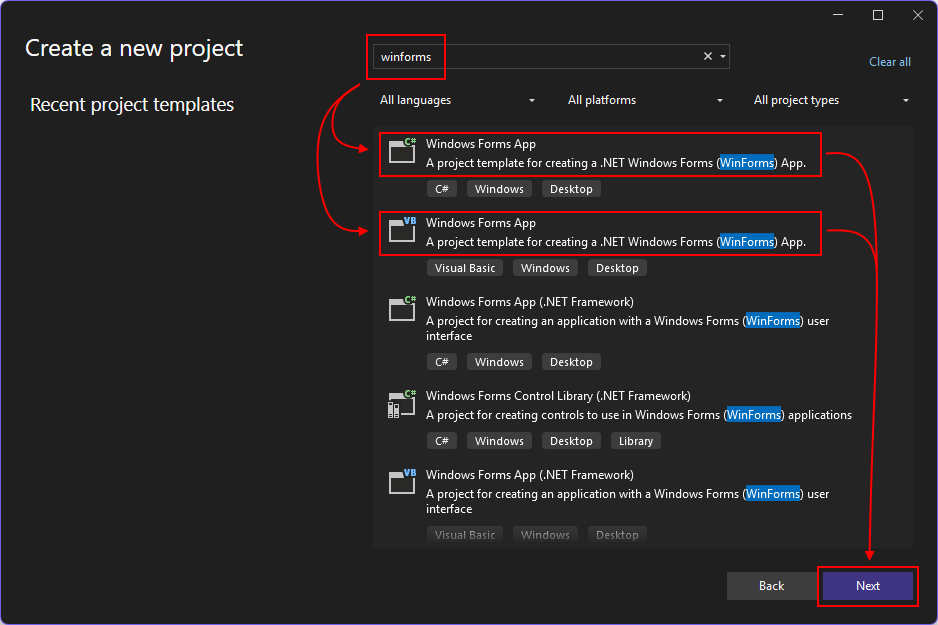The image size is (938, 625).
Task: Open the All platforms dropdown
Action: coord(645,100)
